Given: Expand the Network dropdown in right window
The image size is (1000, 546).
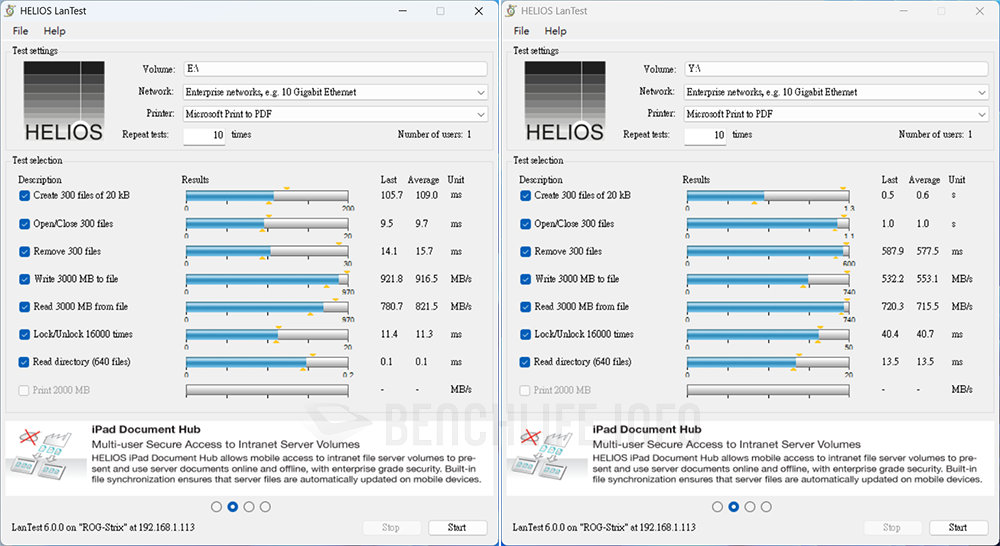Looking at the screenshot, I should (981, 92).
